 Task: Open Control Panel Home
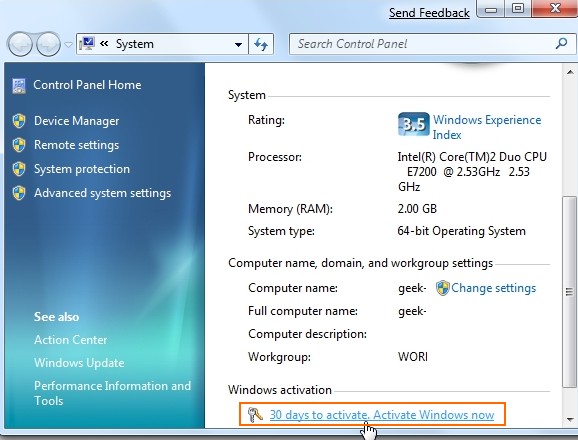pos(87,85)
